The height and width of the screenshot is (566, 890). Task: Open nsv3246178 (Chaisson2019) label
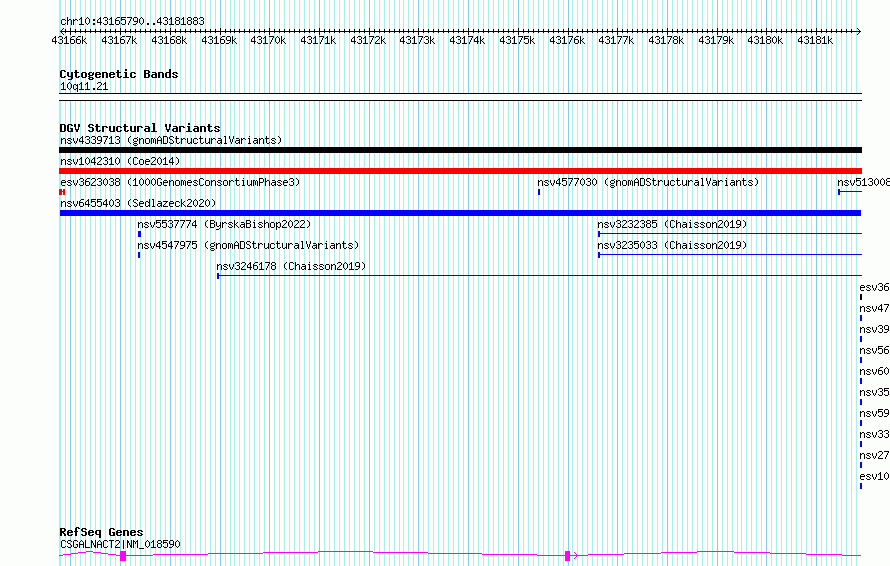(291, 266)
